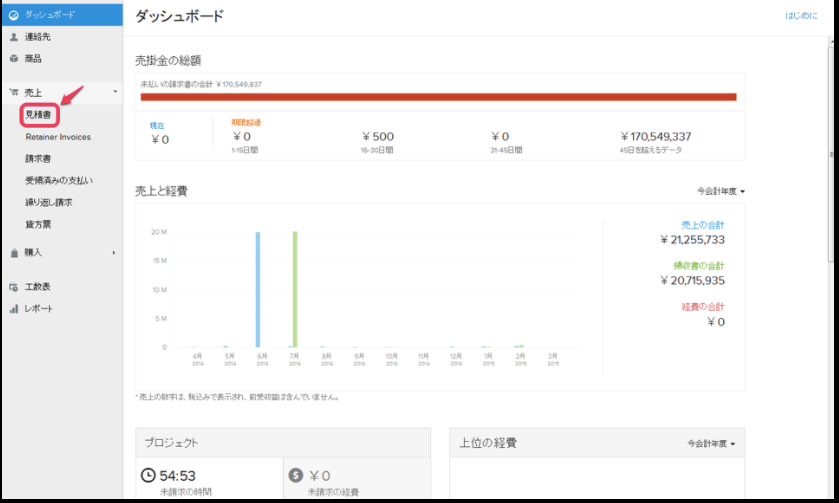
Task: Select 見積書 under the sales menu
Action: tap(39, 115)
